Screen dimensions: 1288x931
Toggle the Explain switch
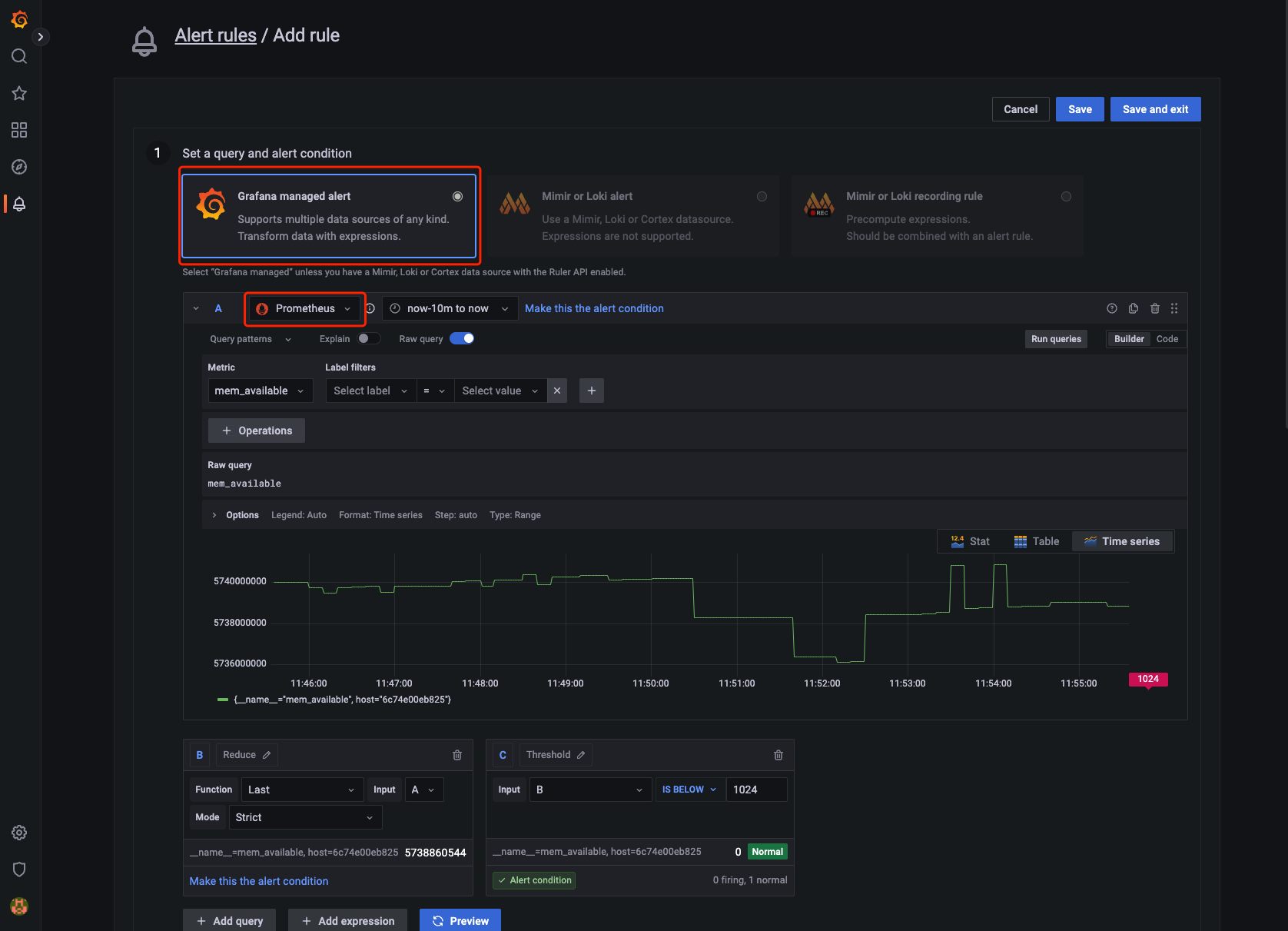(369, 339)
